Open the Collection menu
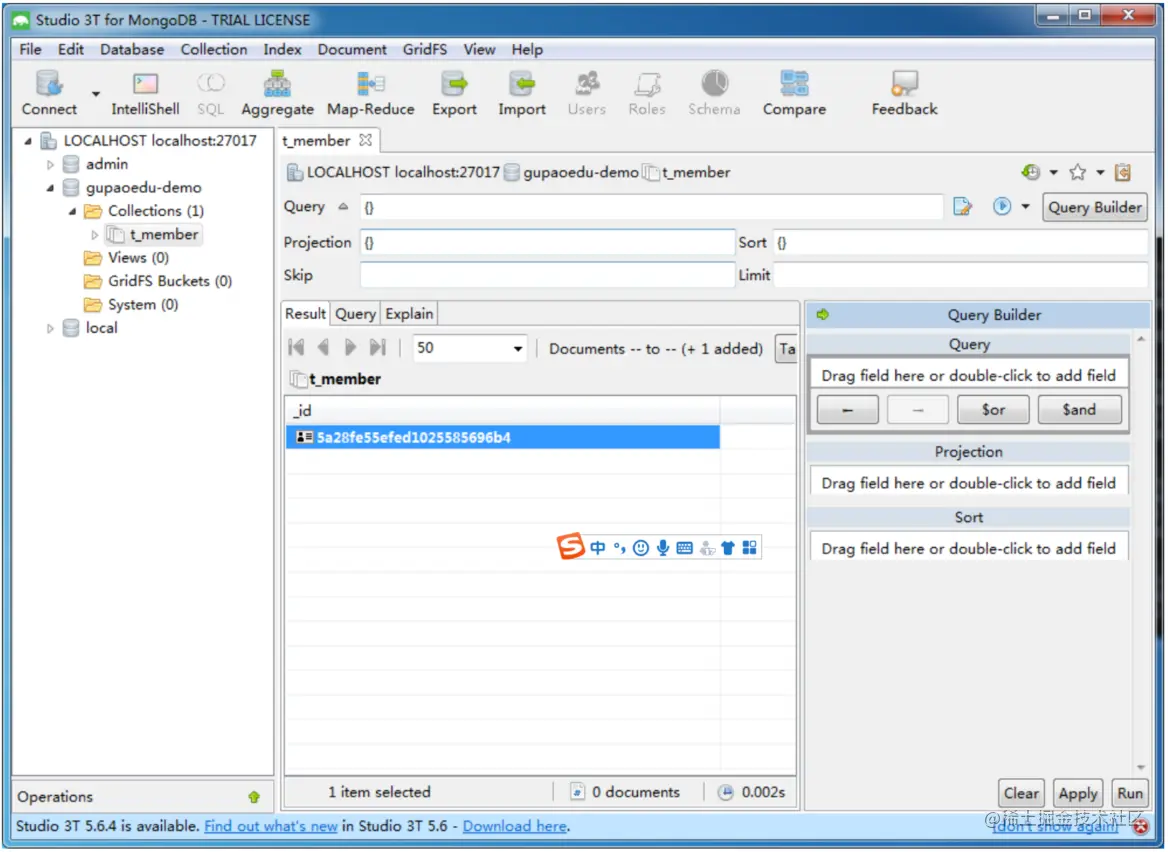 tap(214, 49)
